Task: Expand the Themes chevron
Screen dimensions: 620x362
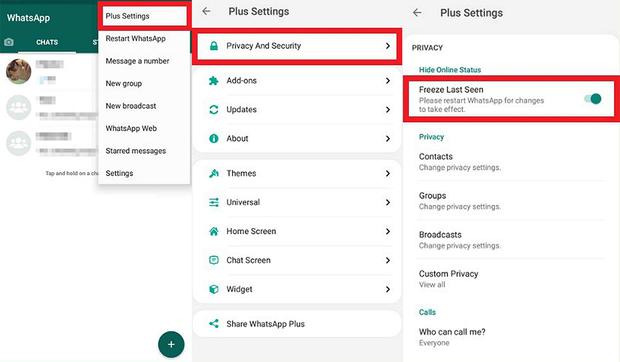Action: click(388, 173)
